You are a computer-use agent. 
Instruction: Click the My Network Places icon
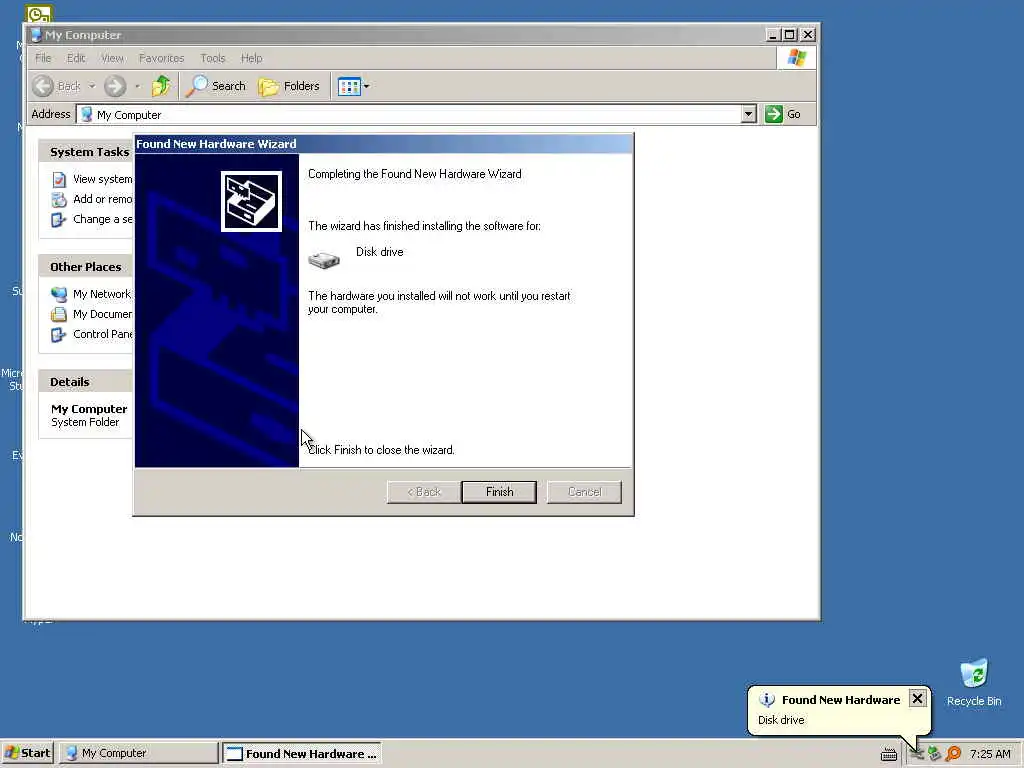[x=59, y=295]
